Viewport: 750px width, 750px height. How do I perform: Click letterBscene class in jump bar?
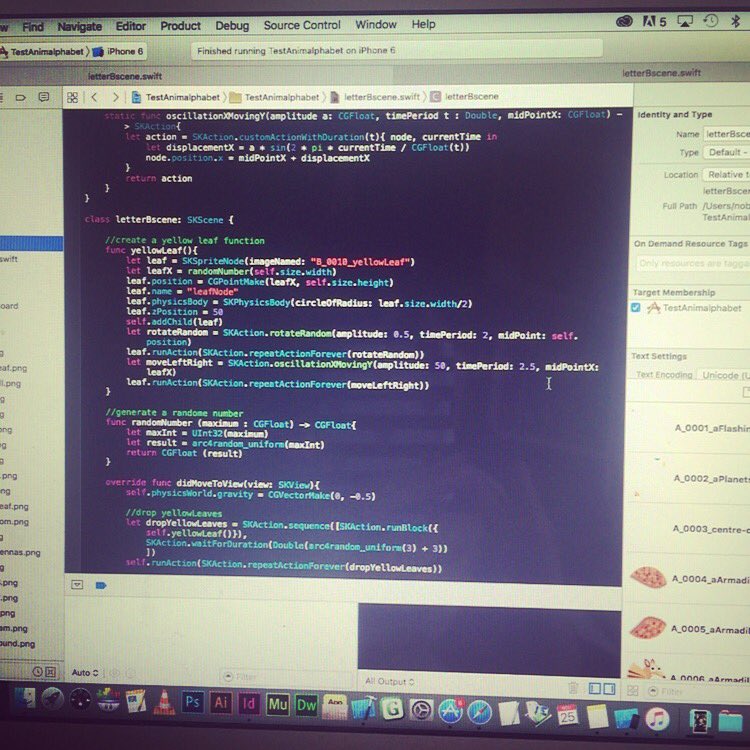point(465,96)
